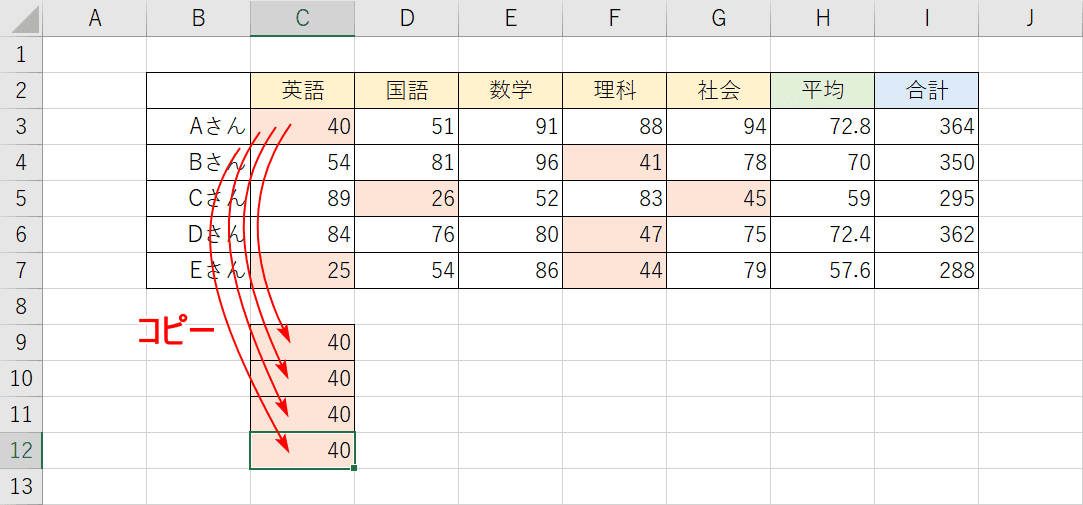Select the Aさん name cell
The image size is (1083, 505).
[x=198, y=126]
